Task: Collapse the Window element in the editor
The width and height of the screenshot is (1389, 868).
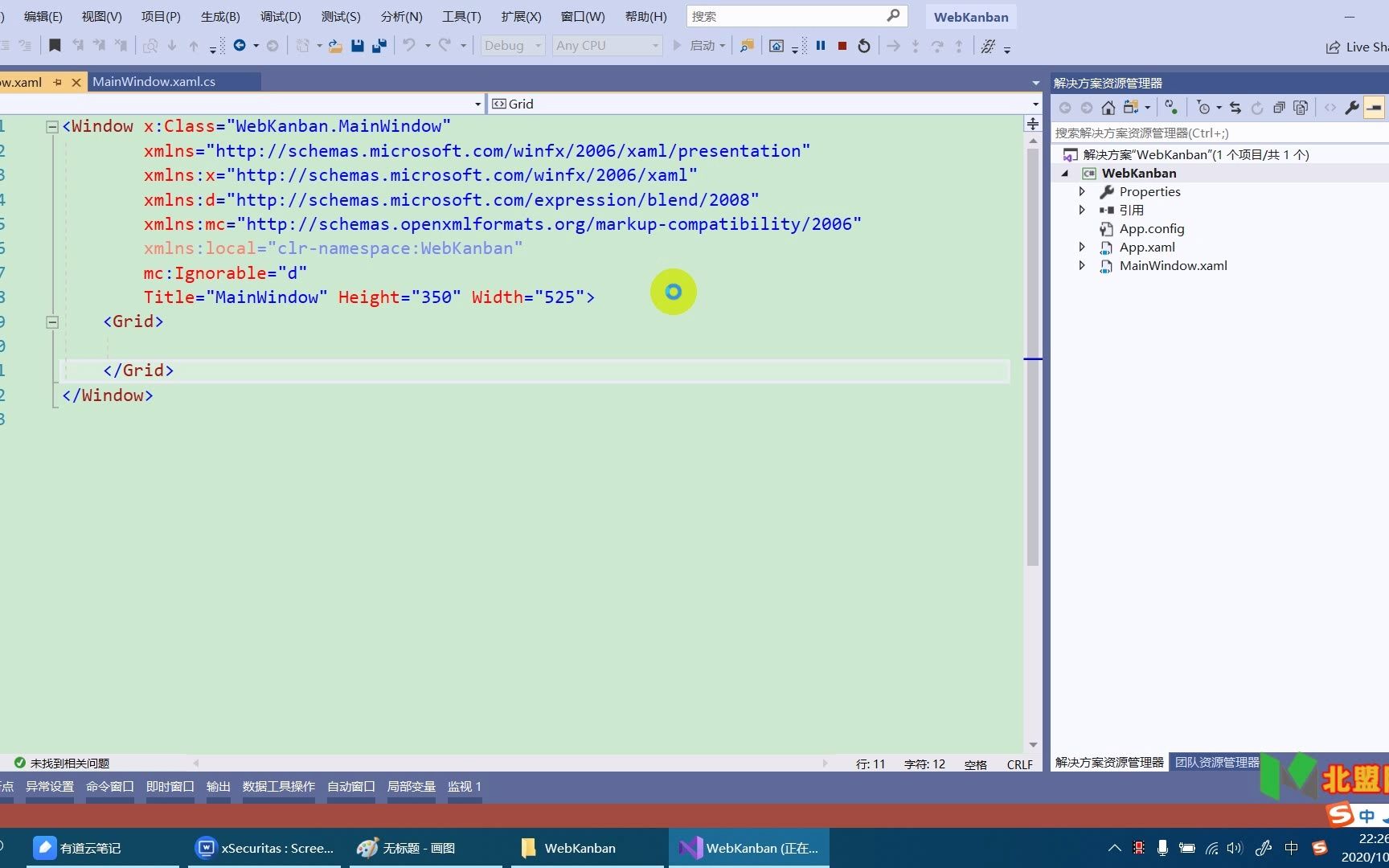Action: tap(52, 126)
